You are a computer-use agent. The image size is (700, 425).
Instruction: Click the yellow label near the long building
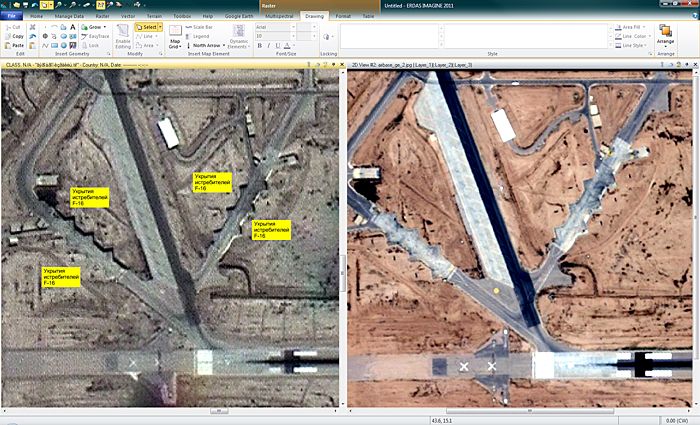213,181
